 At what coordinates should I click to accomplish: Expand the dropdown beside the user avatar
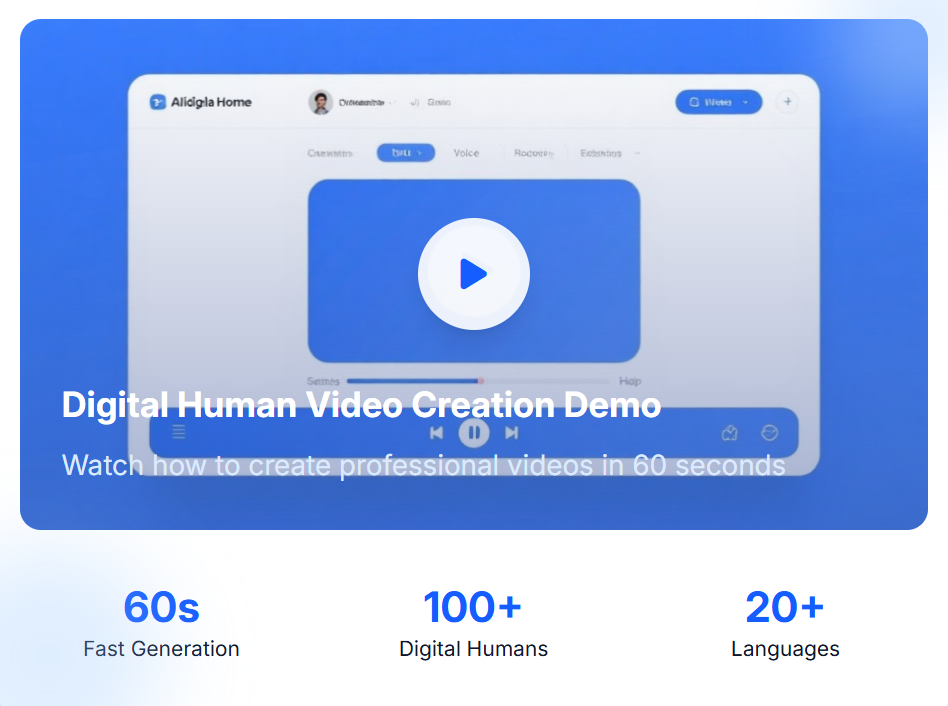tap(391, 102)
